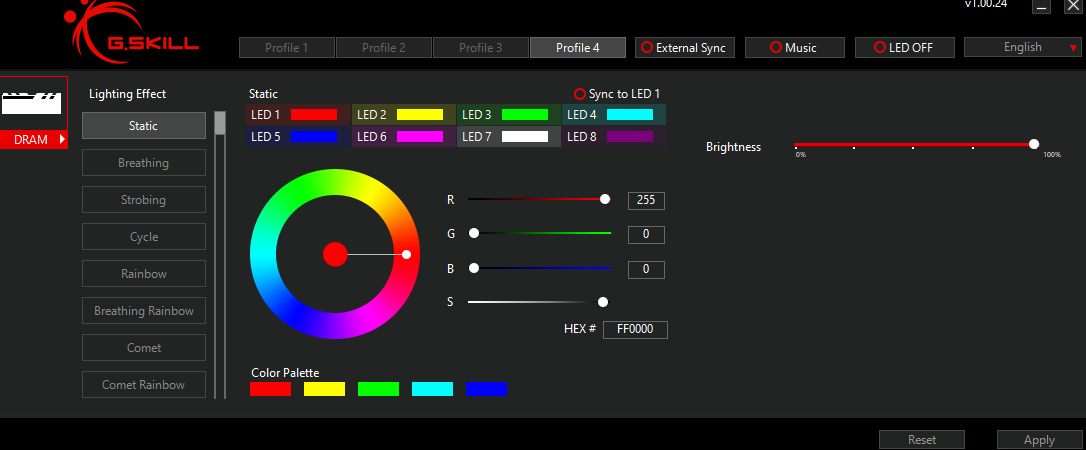
Task: Pick blue from the Color Palette
Action: click(486, 389)
